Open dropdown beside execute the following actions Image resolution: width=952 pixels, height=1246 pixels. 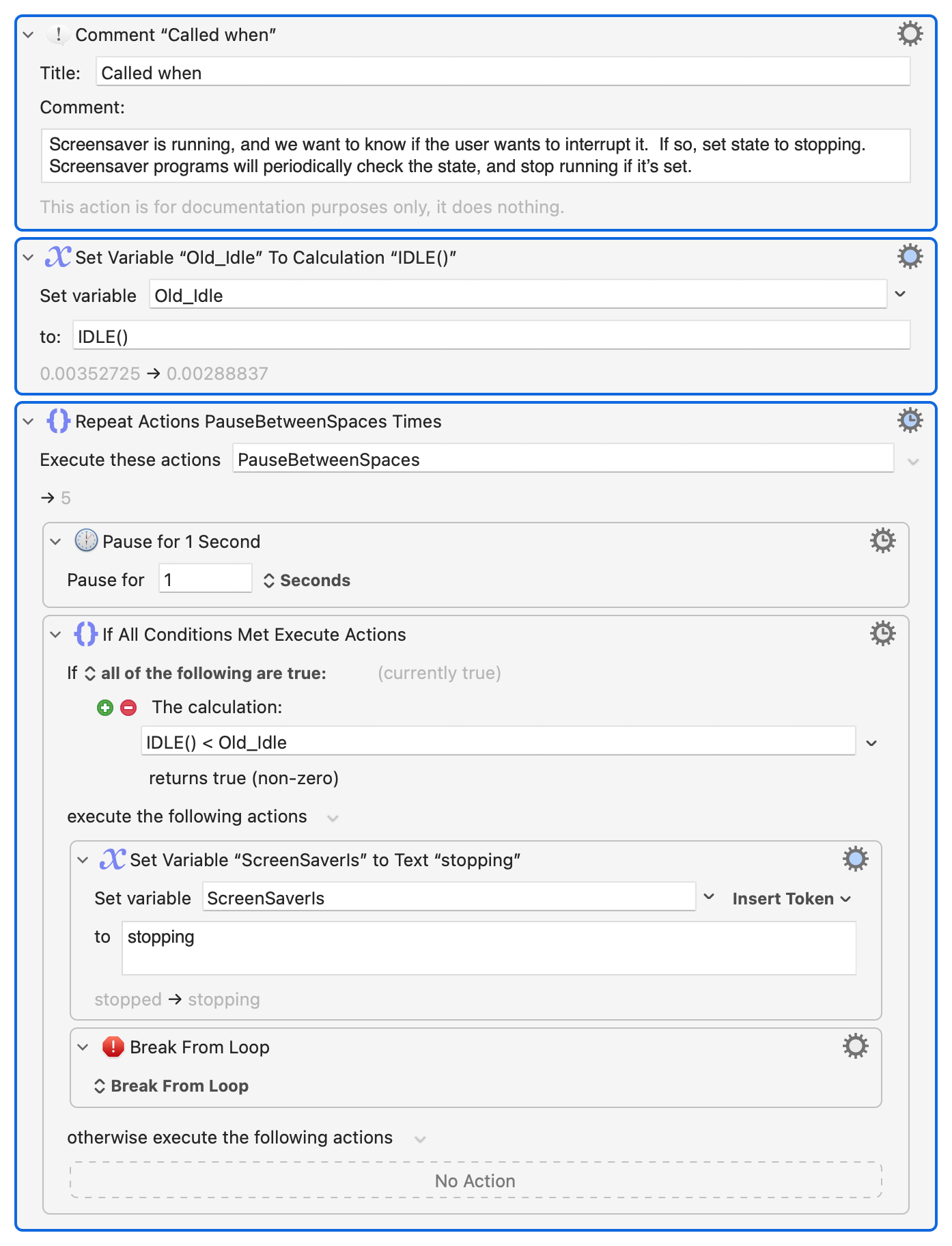click(333, 818)
